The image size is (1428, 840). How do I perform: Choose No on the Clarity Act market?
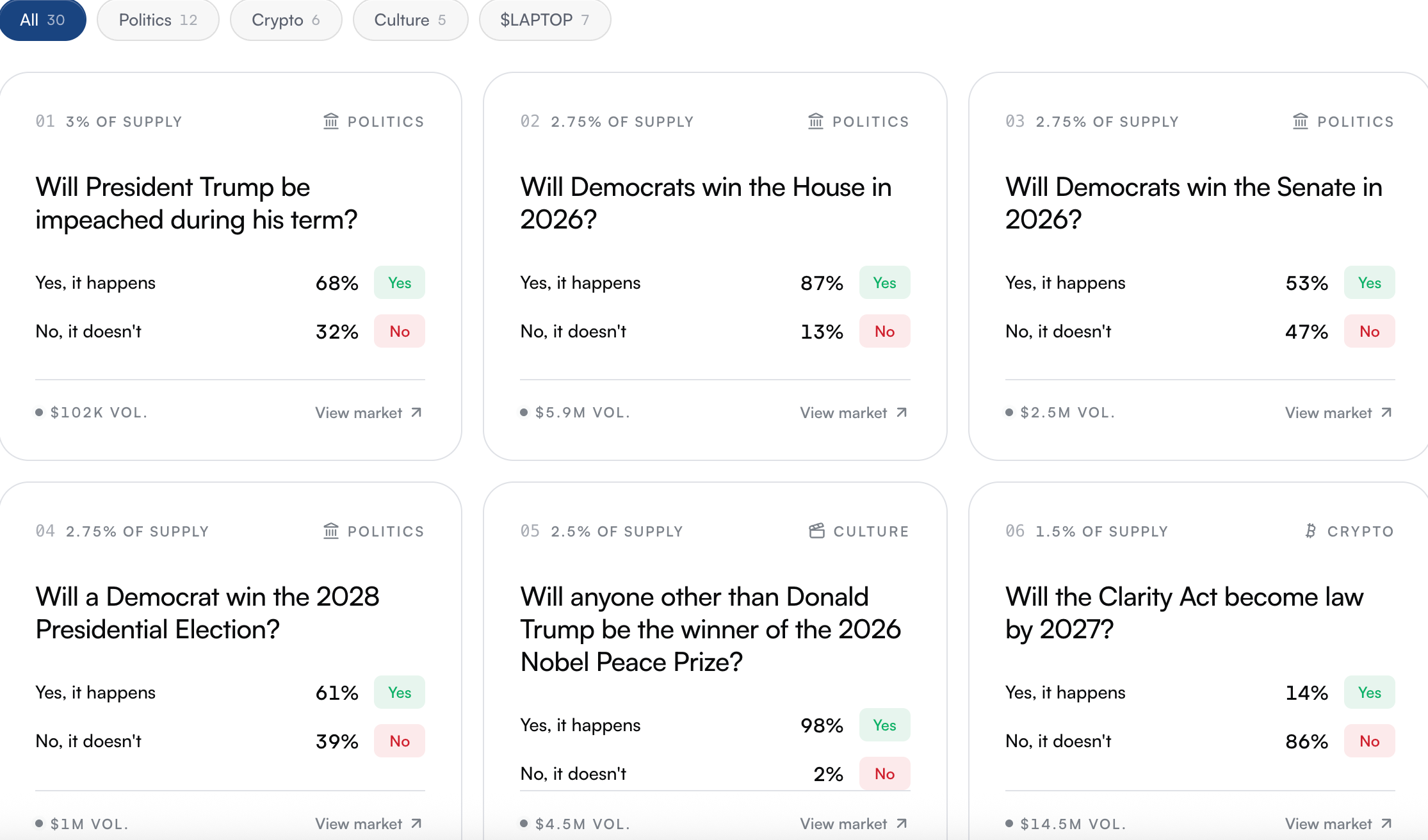[x=1369, y=741]
